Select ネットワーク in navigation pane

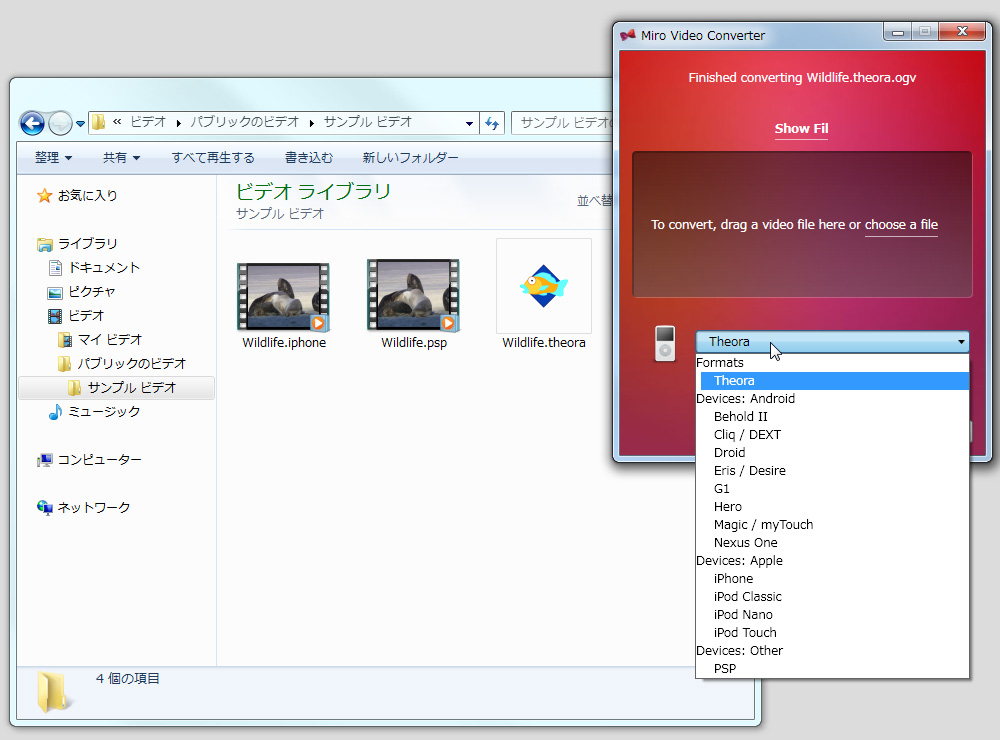coord(94,508)
